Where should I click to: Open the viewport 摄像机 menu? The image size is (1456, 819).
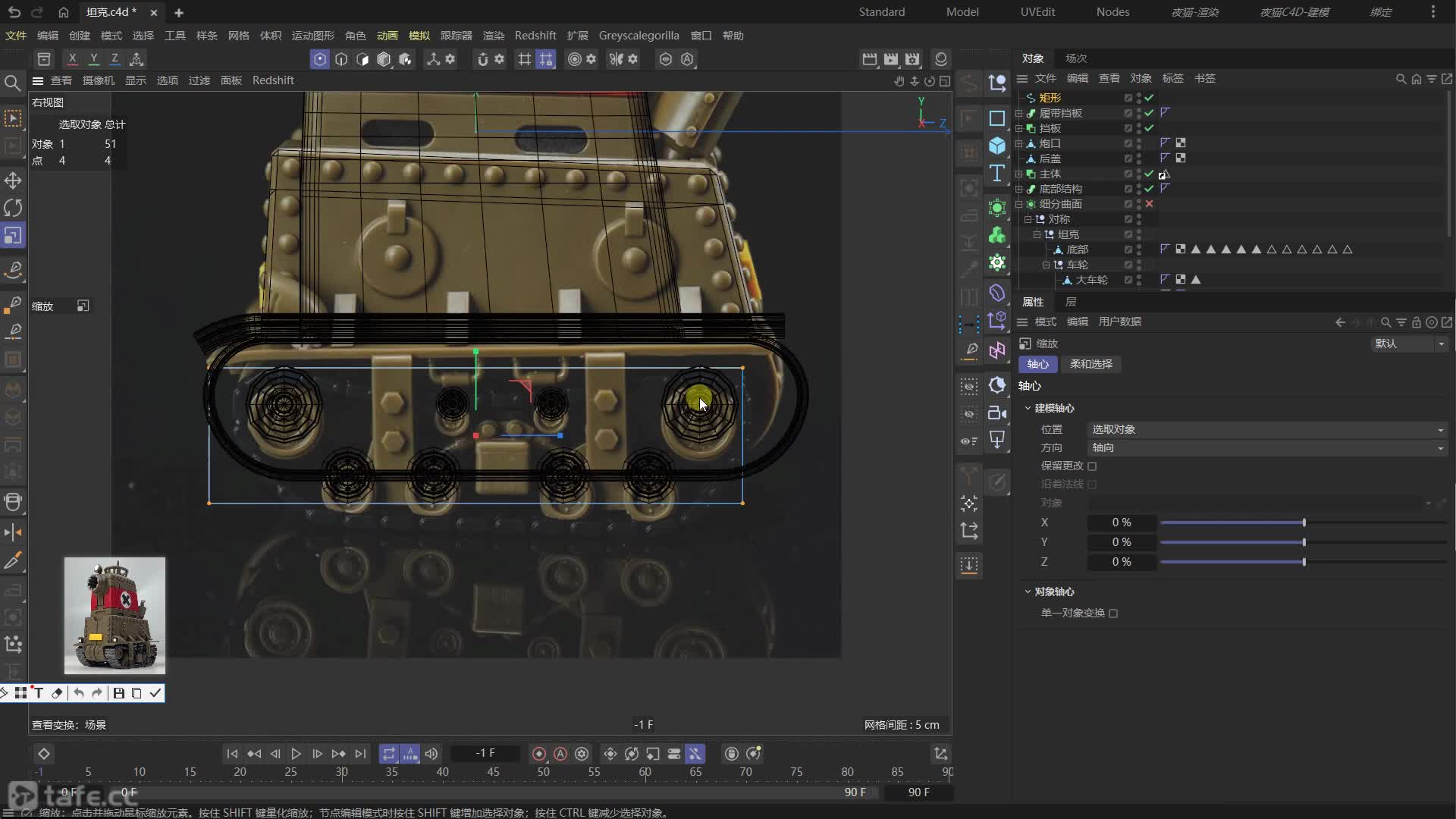99,80
